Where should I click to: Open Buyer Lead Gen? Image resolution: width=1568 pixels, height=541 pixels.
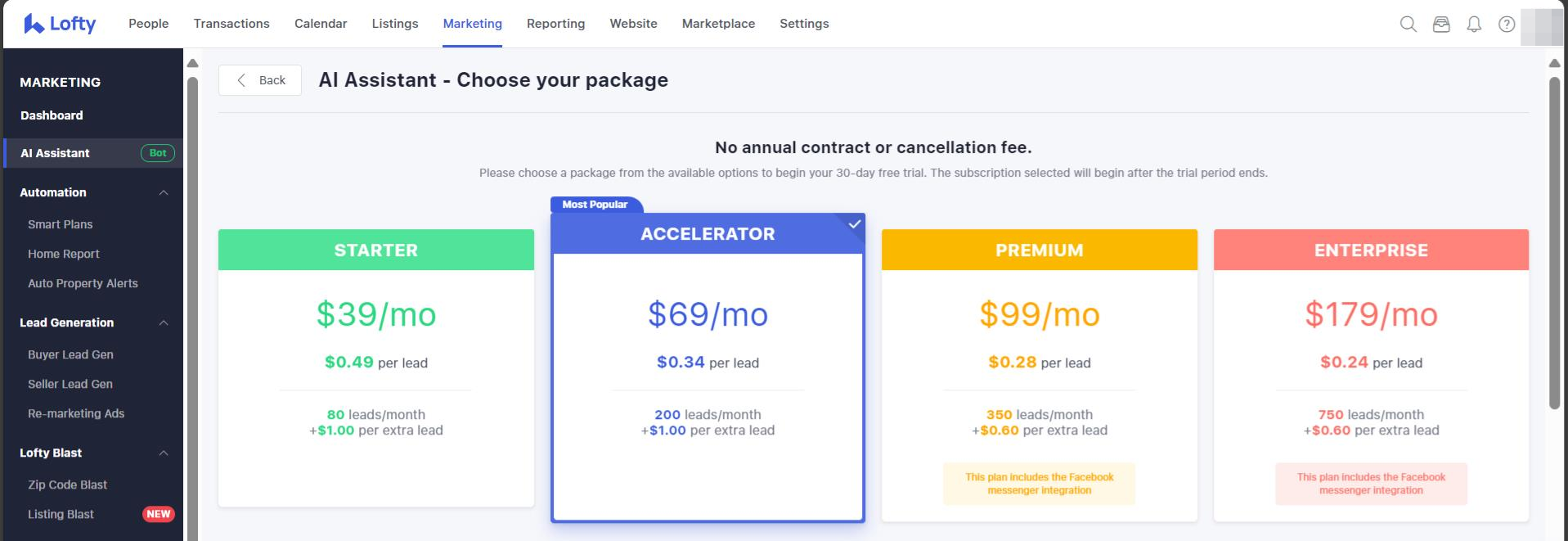(x=70, y=354)
